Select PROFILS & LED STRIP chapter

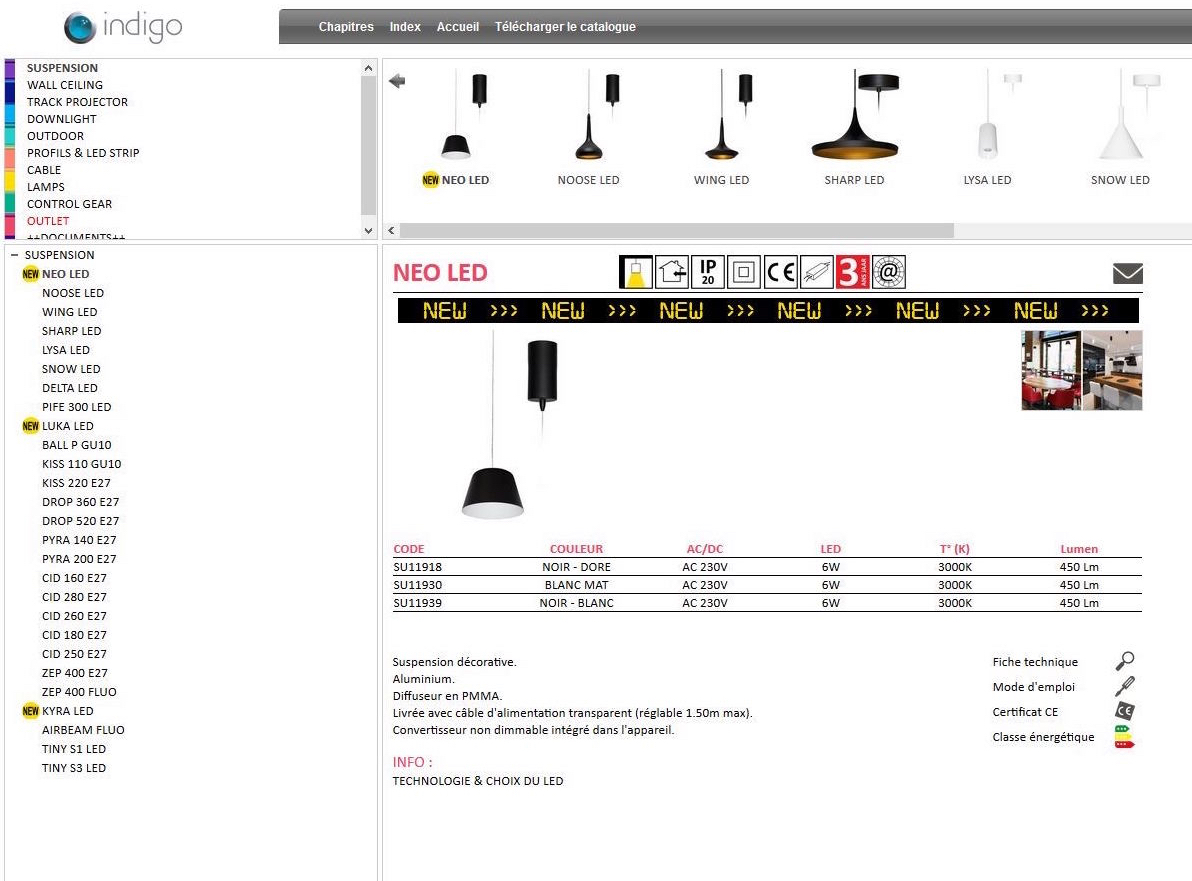tap(83, 153)
